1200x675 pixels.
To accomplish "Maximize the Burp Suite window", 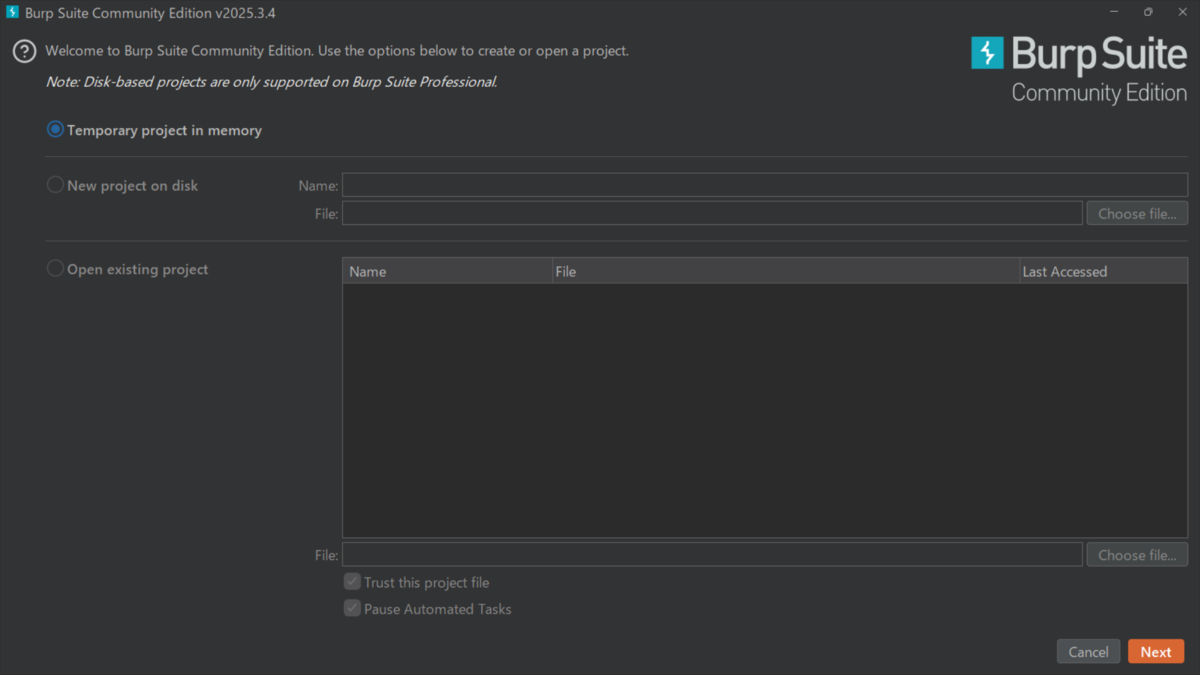I will tap(1148, 12).
